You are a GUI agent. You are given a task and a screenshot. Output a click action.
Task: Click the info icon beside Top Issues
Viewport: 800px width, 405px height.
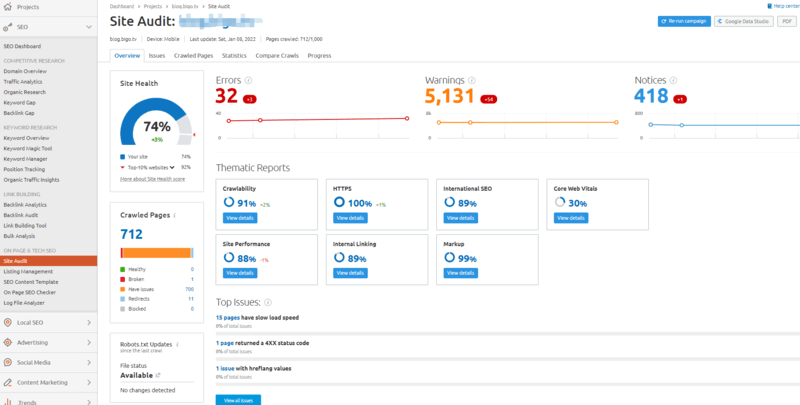268,302
